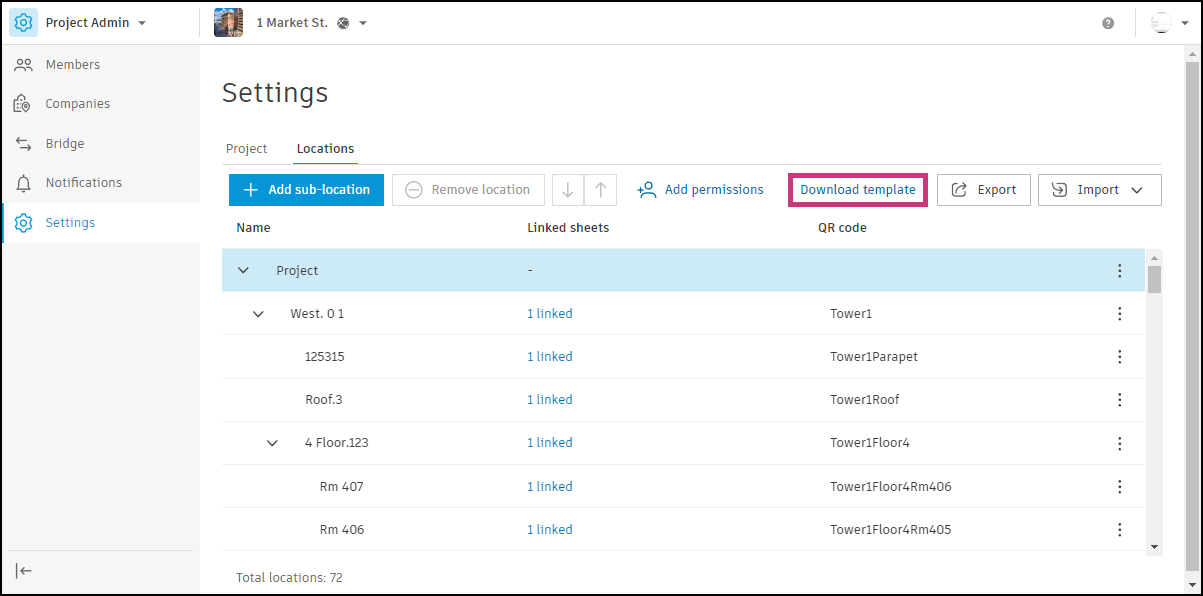Collapse the Project tree row
1203x596 pixels.
[x=243, y=271]
